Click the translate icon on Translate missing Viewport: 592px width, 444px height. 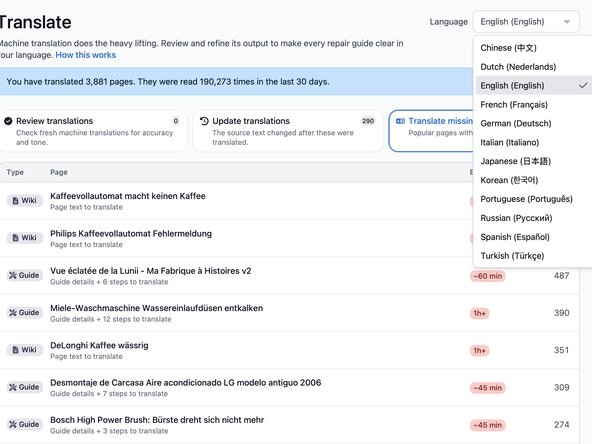pos(400,121)
